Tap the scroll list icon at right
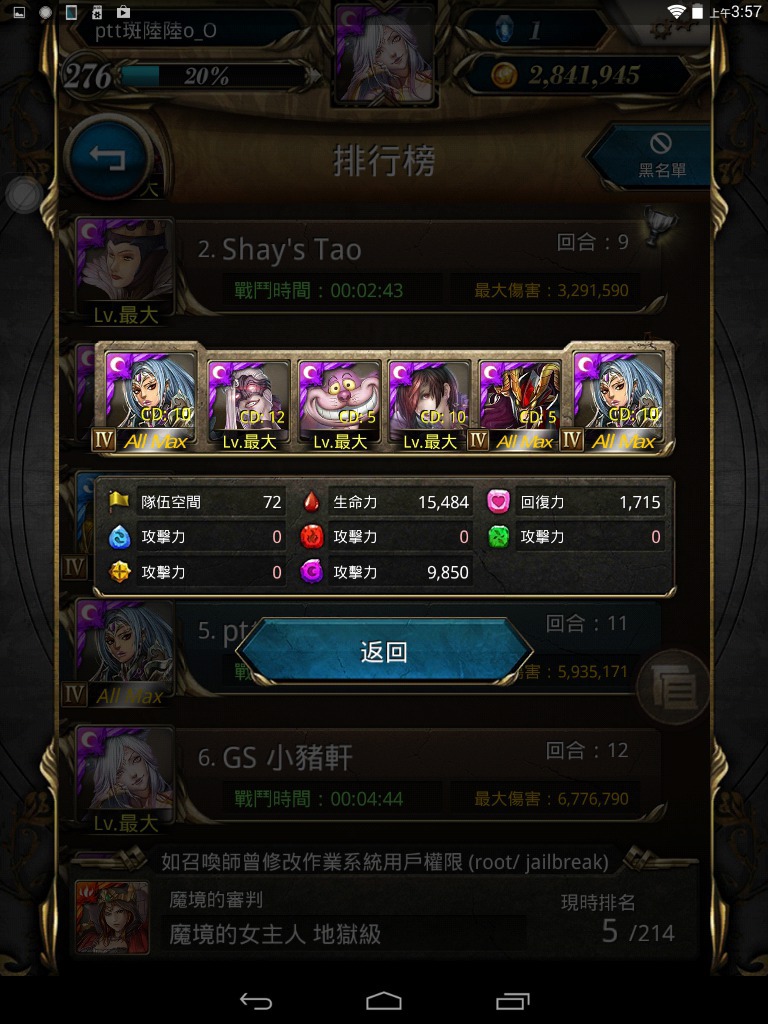The width and height of the screenshot is (768, 1024). (673, 687)
